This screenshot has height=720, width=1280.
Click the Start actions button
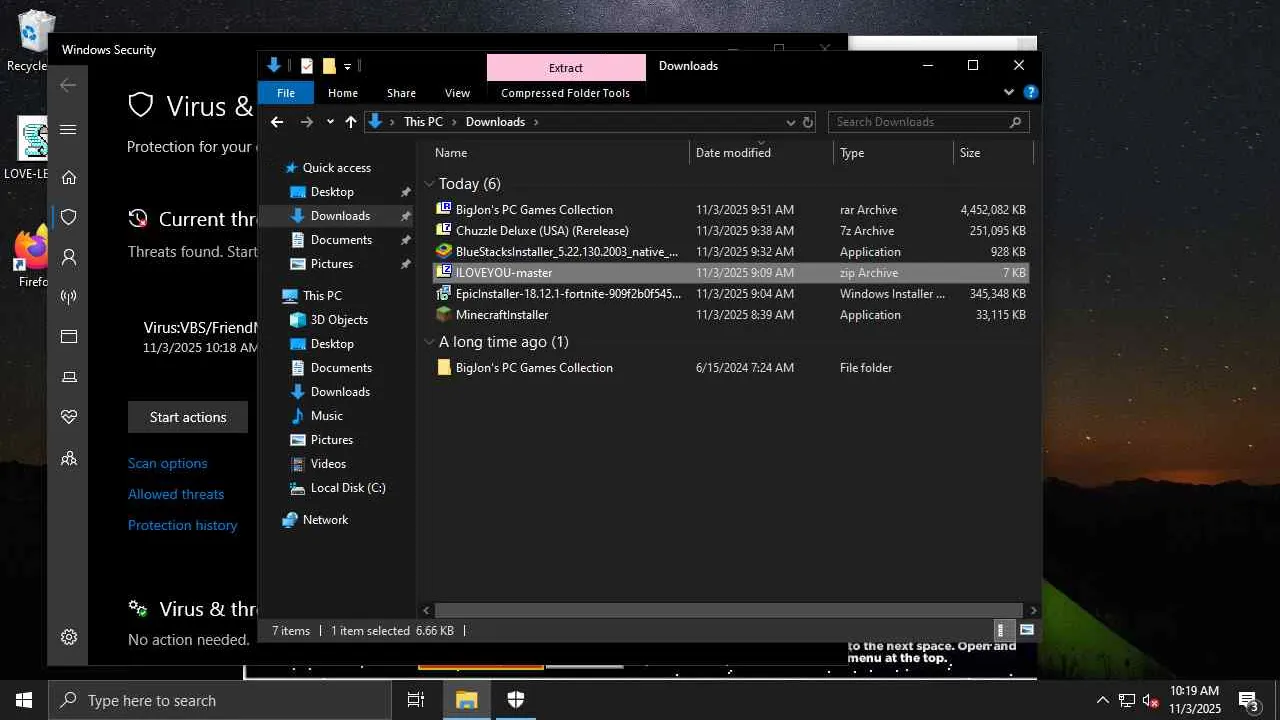click(188, 417)
